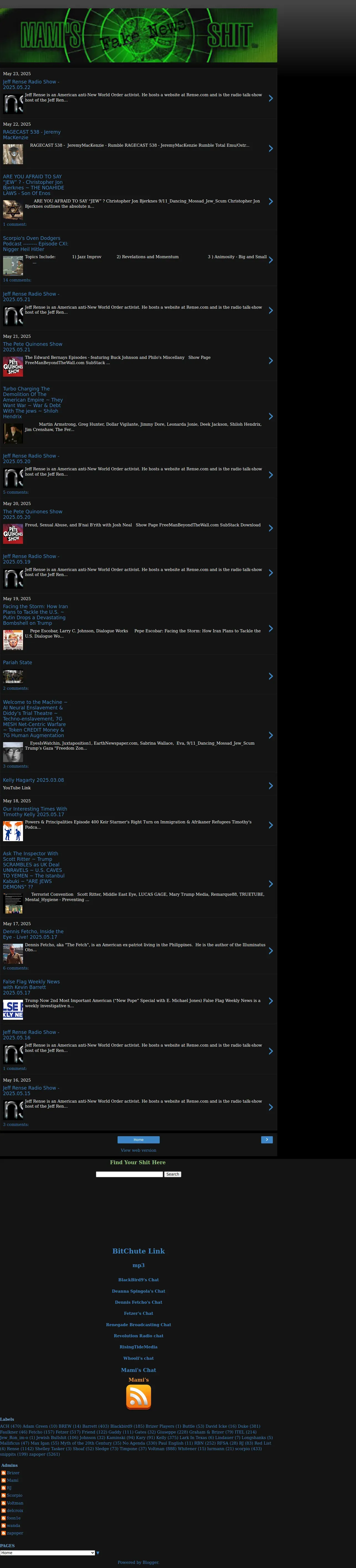Click chevron arrow on Jeff Rense 2025.05.15 post

pyautogui.click(x=271, y=1107)
